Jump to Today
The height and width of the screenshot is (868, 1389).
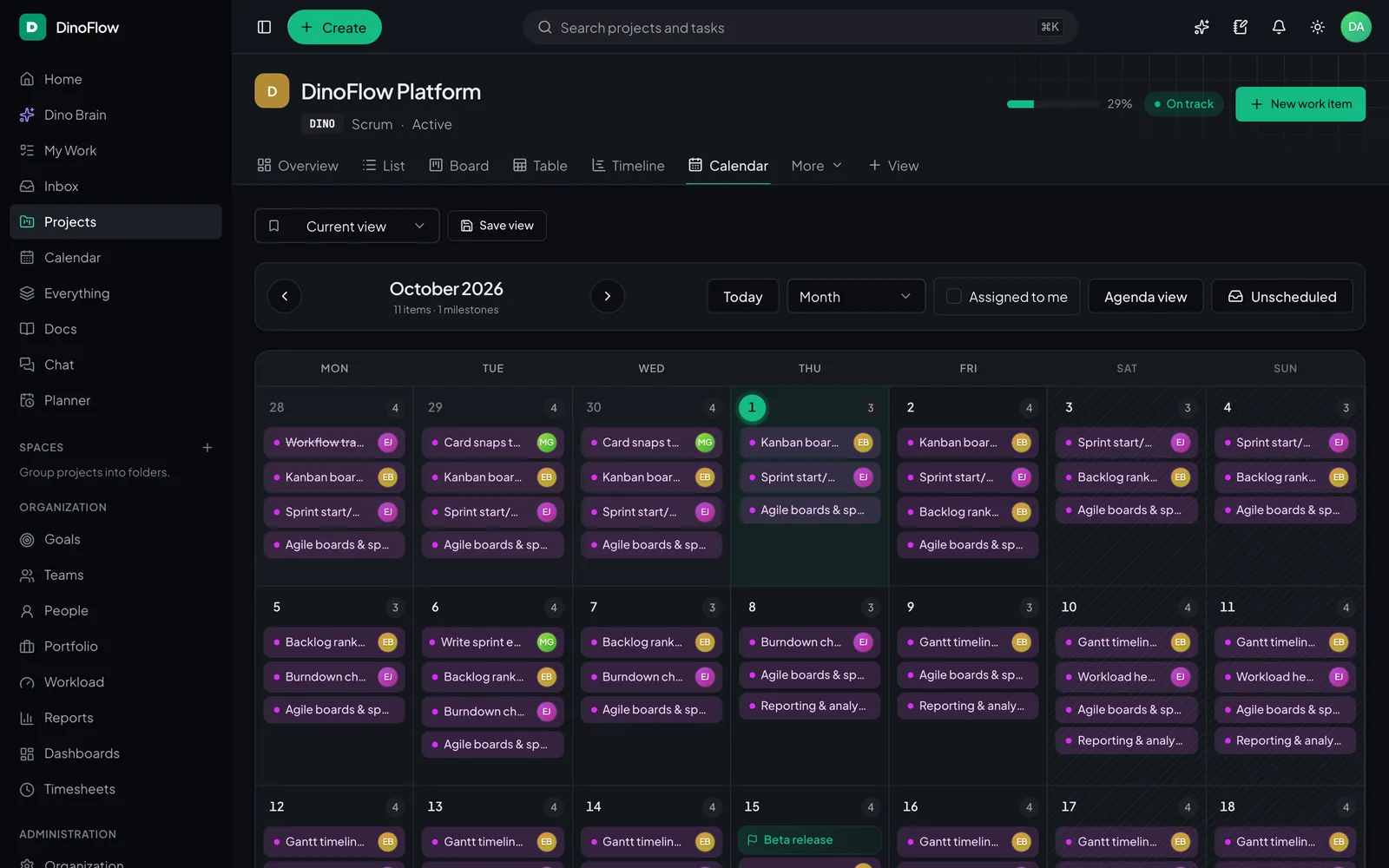pos(742,296)
